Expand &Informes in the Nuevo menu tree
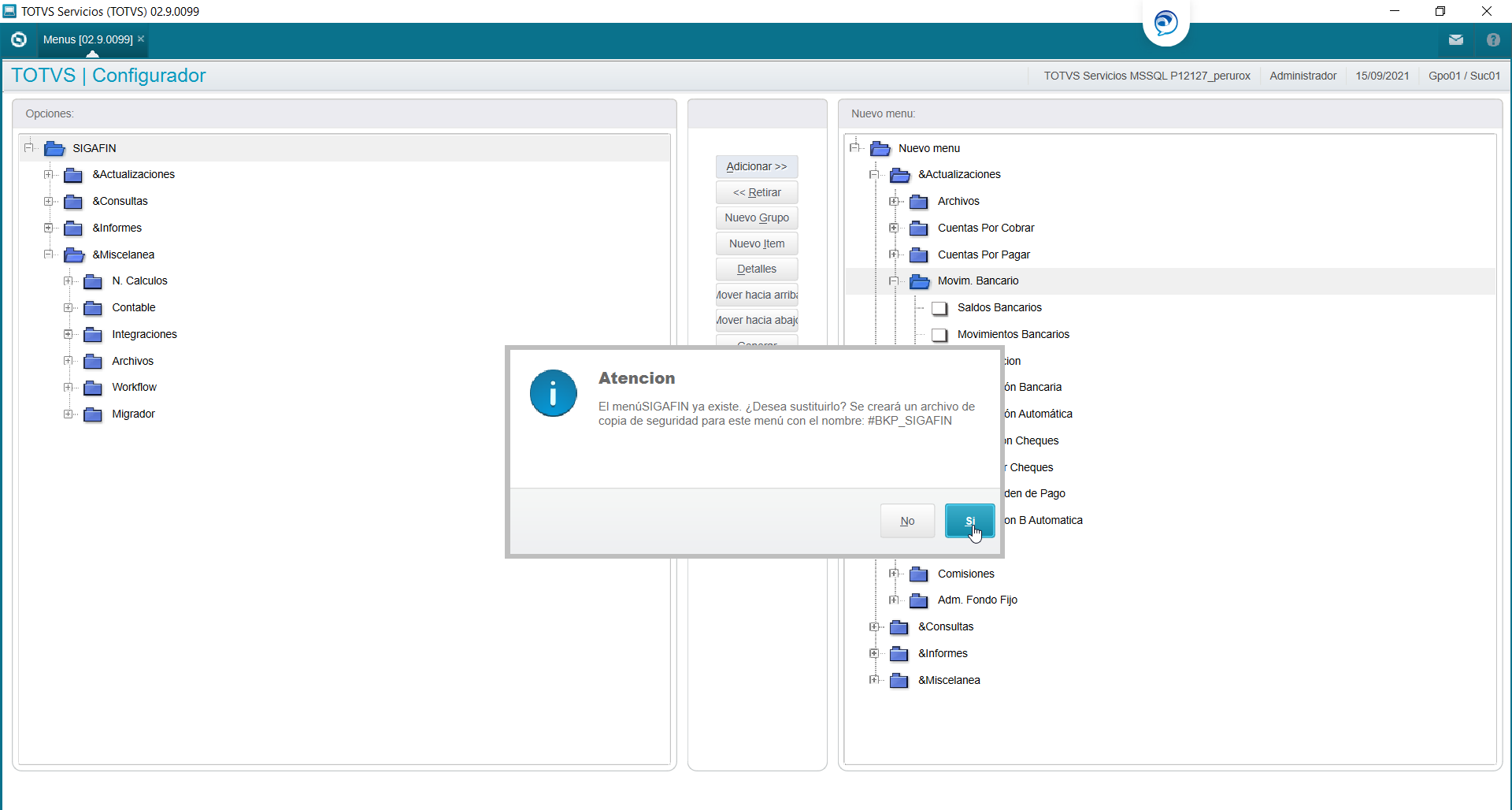 coord(874,653)
